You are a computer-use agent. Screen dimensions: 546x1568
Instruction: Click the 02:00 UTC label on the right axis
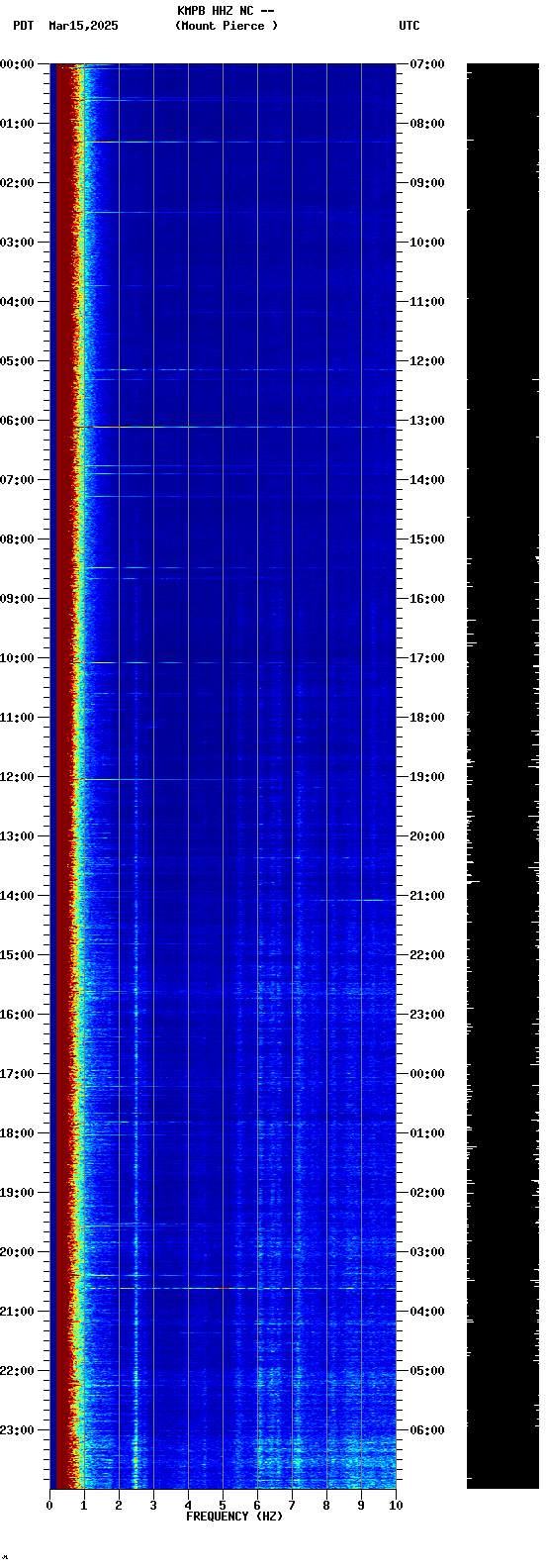(x=427, y=1193)
